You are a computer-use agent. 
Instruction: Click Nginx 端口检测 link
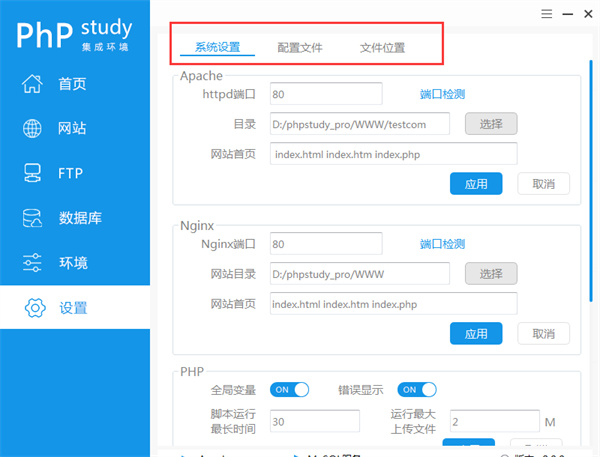click(442, 244)
